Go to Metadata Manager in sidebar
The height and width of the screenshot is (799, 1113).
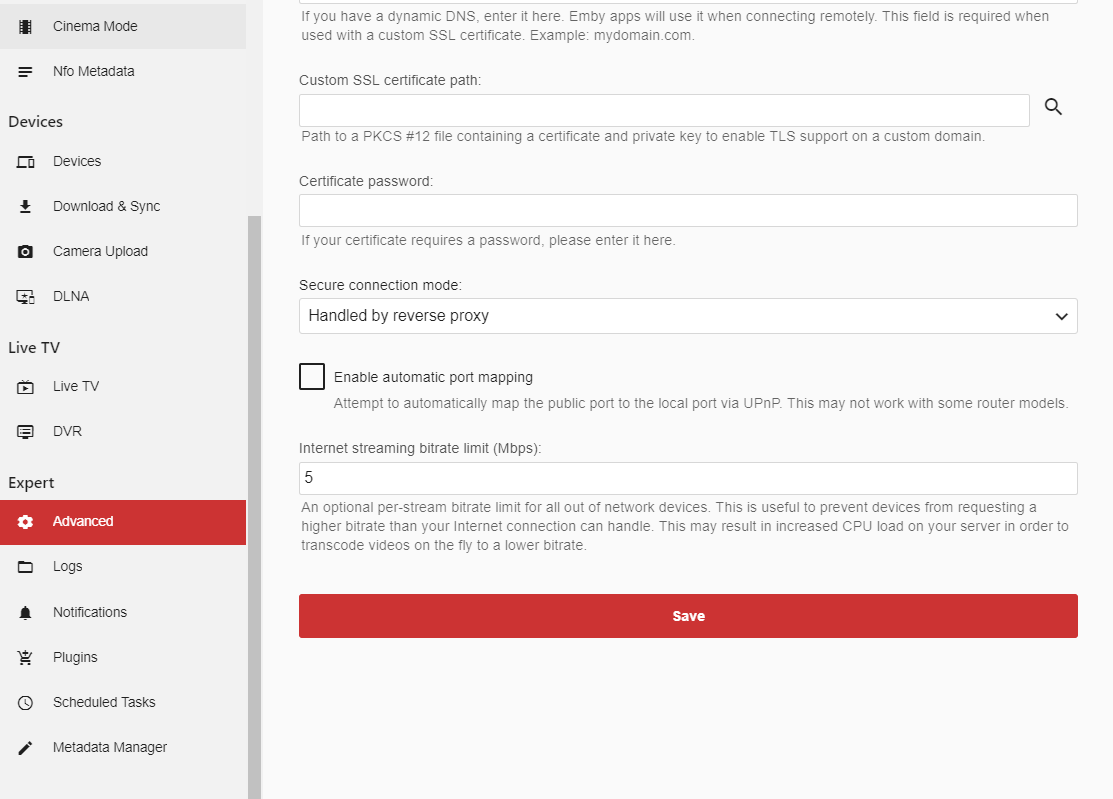[x=110, y=748]
